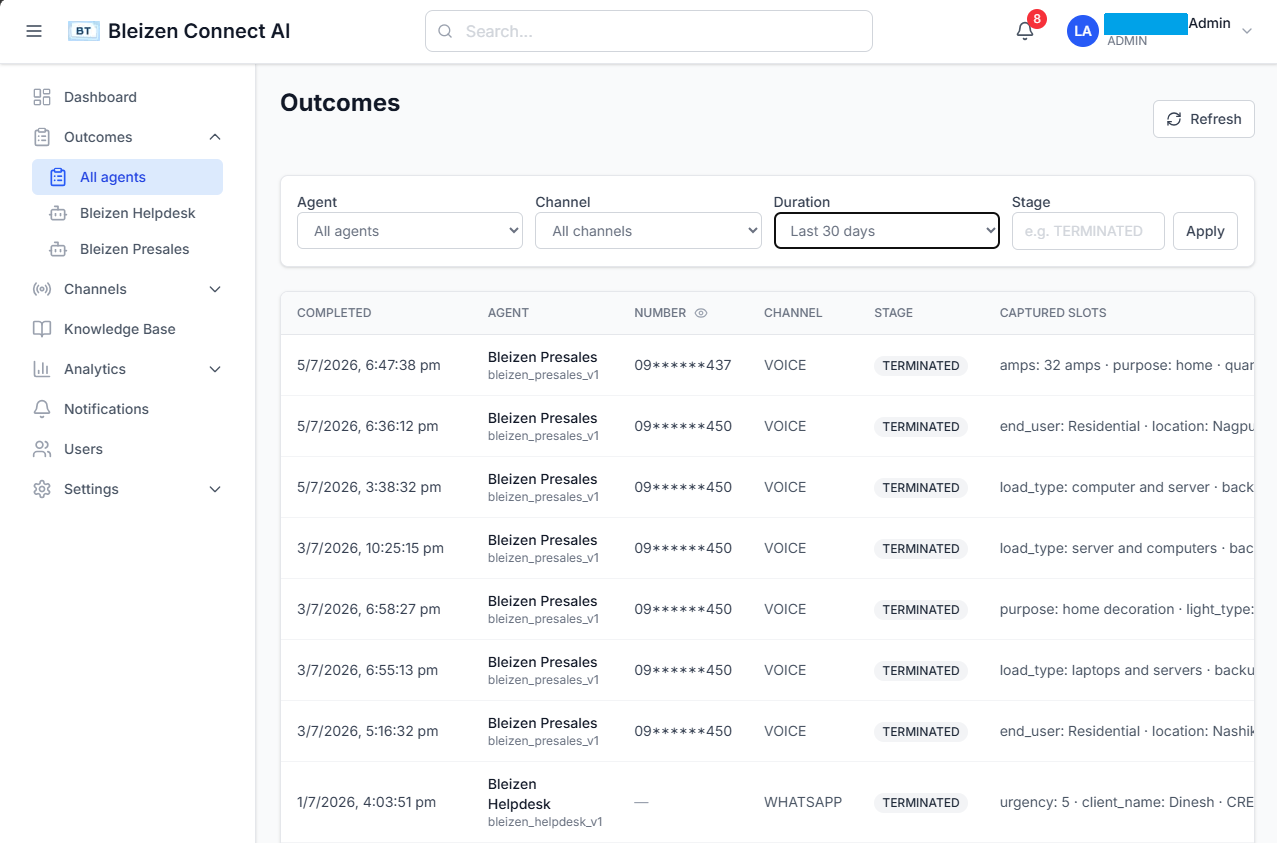
Task: Click the Outcomes clipboard icon
Action: (42, 137)
